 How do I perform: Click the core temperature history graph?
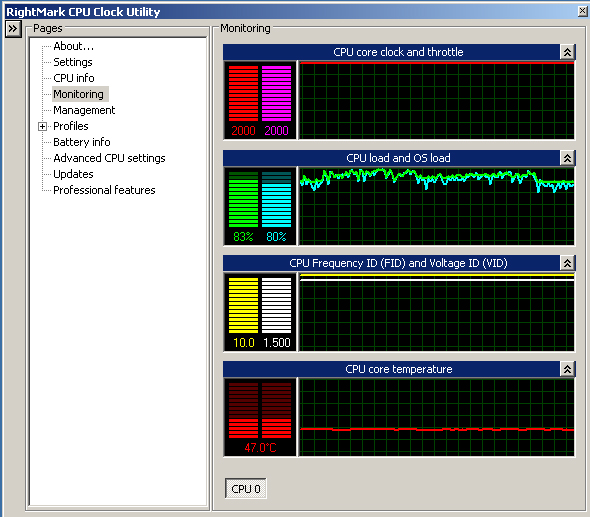pos(437,418)
